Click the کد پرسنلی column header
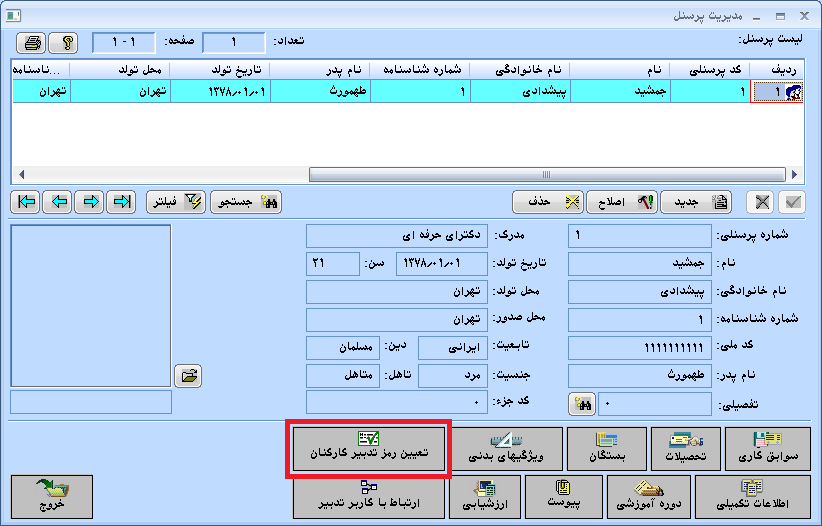This screenshot has width=822, height=526. pos(711,70)
